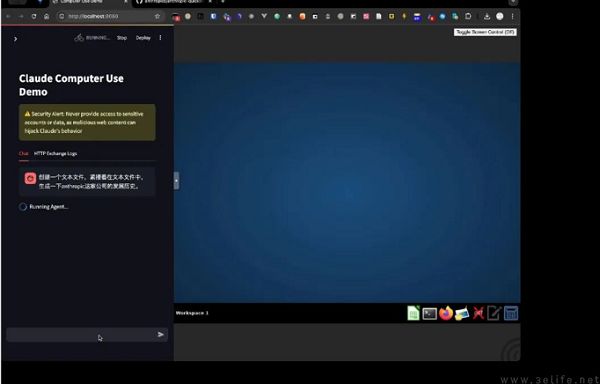Viewport: 600px width, 384px height.
Task: Click the Stop button
Action: pyautogui.click(x=122, y=37)
